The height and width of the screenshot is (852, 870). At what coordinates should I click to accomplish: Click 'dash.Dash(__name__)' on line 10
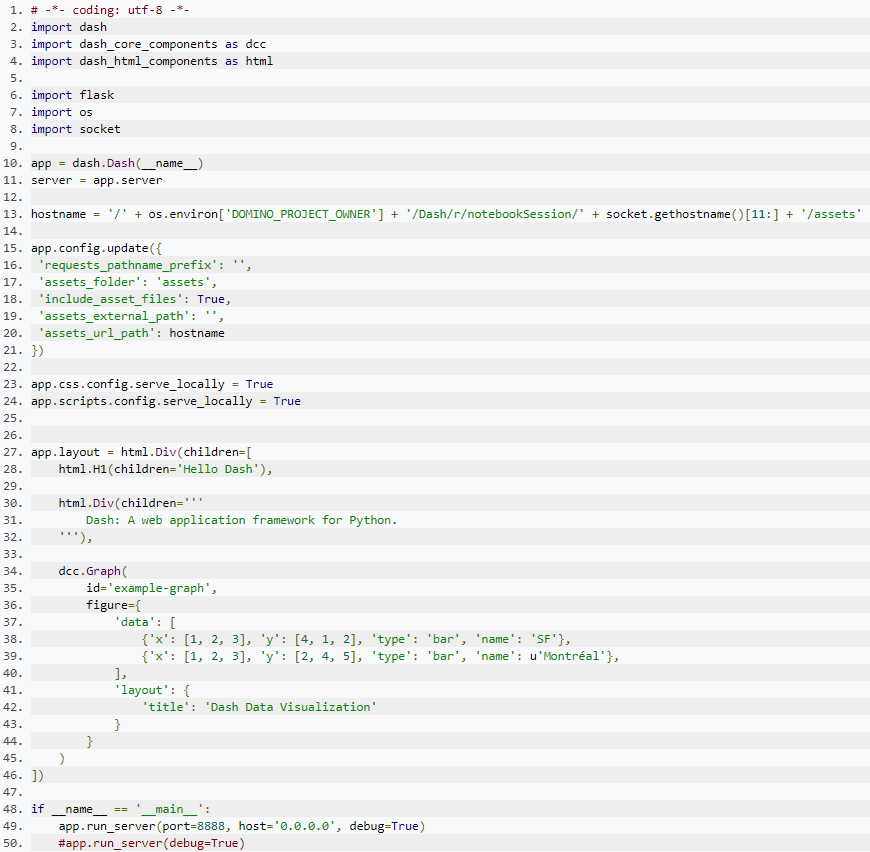click(138, 163)
